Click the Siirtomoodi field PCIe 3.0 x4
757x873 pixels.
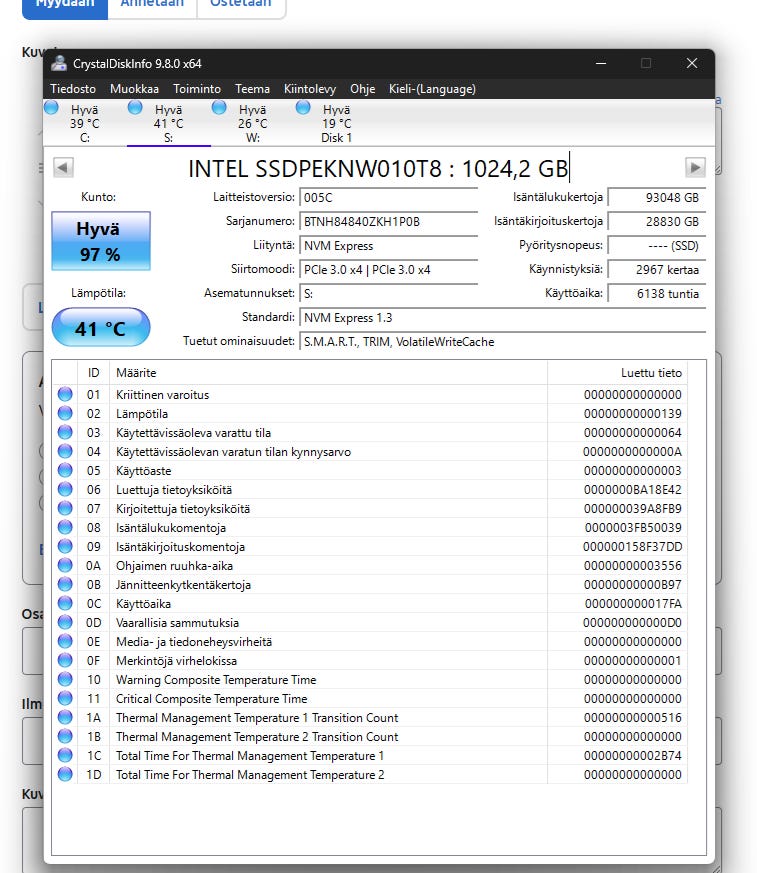[x=389, y=269]
